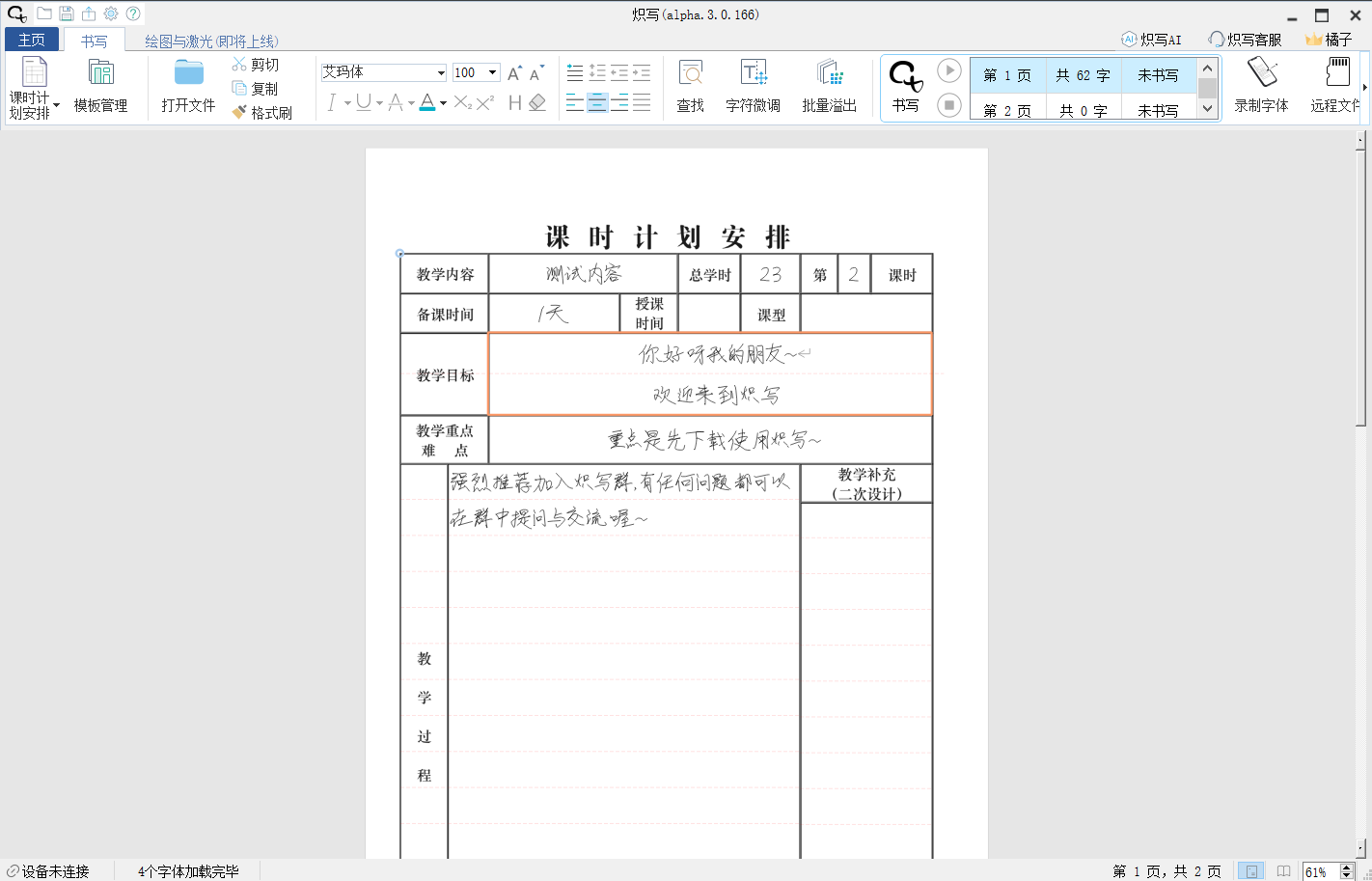
Task: Click the decrease indent icon
Action: [x=619, y=72]
